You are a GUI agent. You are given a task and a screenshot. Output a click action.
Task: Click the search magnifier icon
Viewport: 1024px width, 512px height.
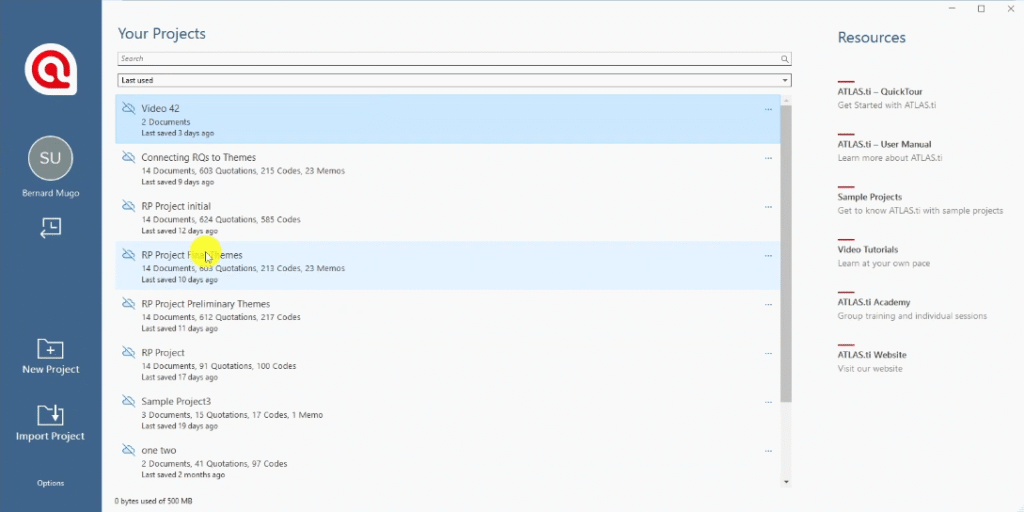pos(785,59)
